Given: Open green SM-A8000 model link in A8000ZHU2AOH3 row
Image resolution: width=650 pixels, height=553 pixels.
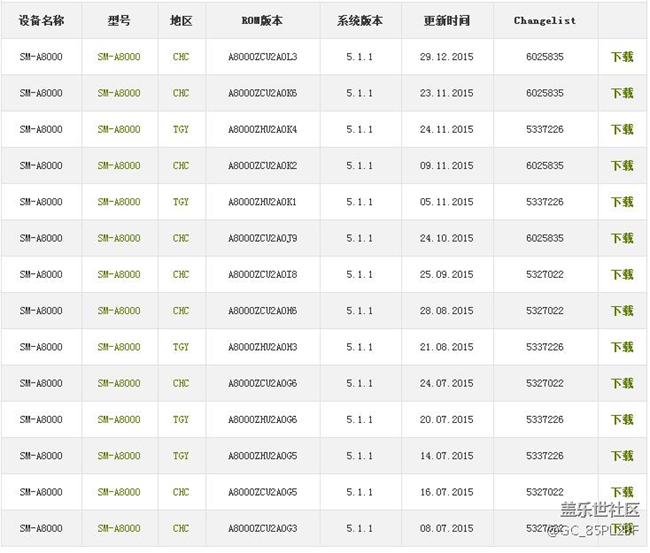Looking at the screenshot, I should (119, 347).
